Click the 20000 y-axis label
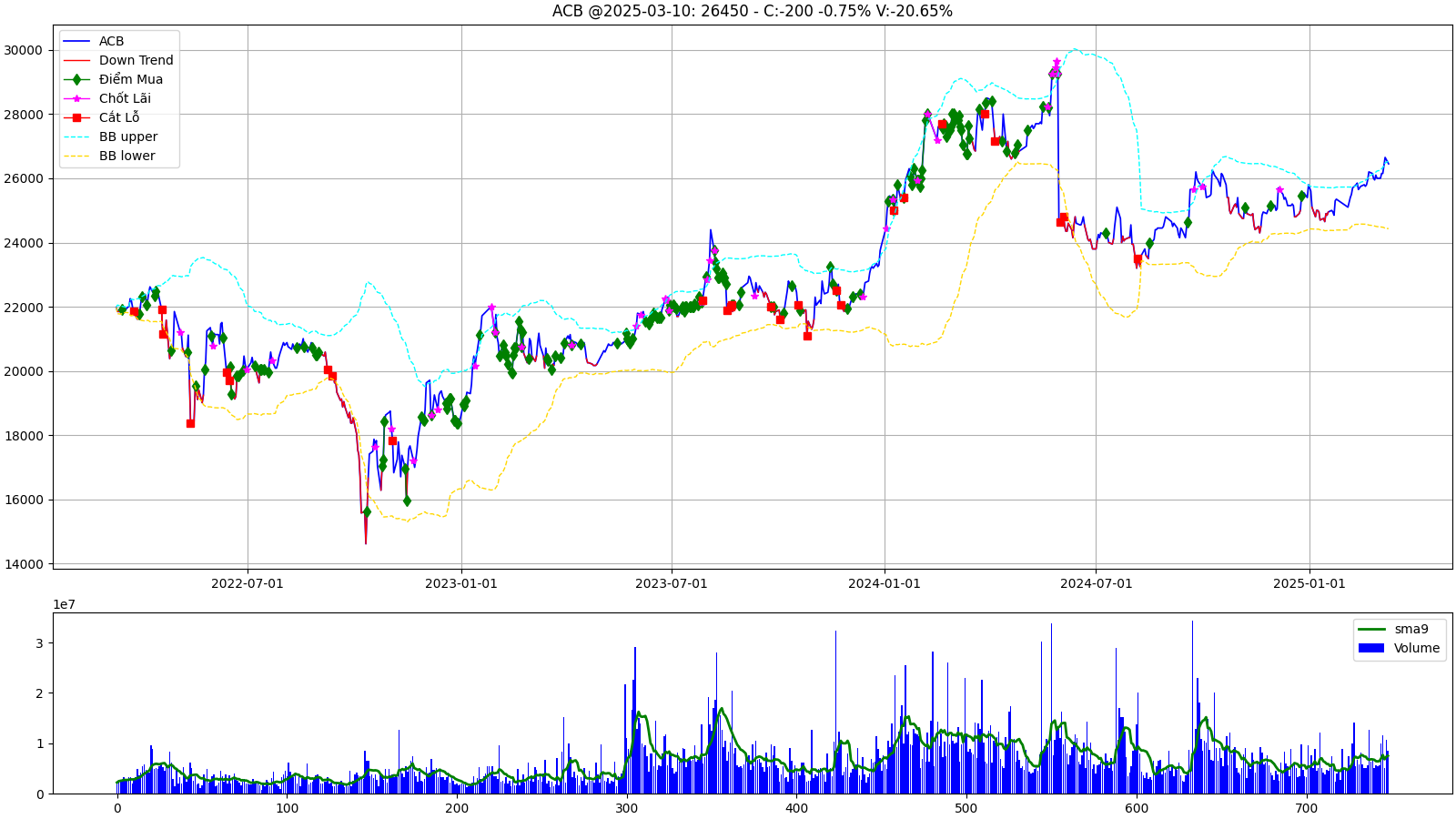This screenshot has height=819, width=1456. pos(24,371)
